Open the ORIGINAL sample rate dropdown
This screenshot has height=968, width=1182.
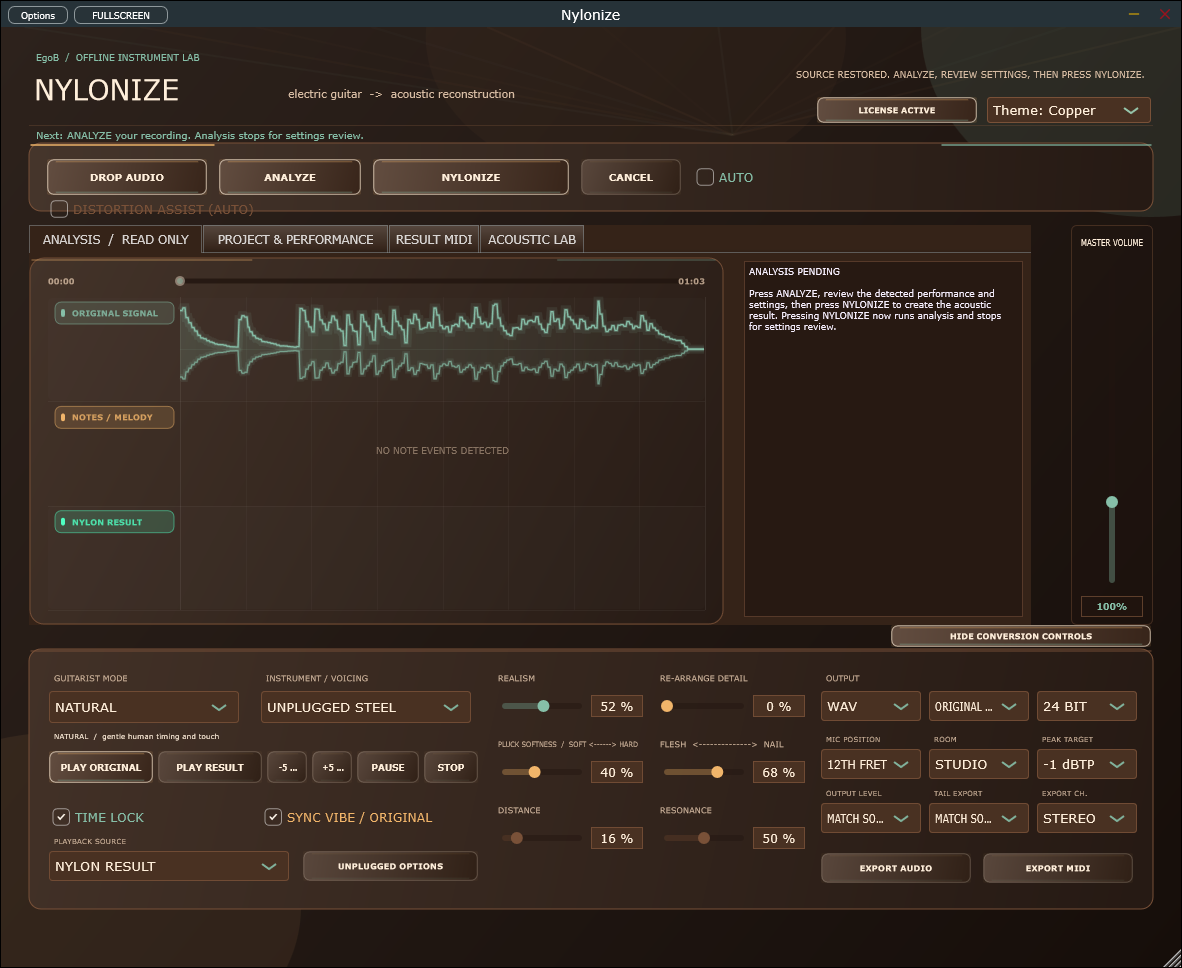pyautogui.click(x=978, y=706)
